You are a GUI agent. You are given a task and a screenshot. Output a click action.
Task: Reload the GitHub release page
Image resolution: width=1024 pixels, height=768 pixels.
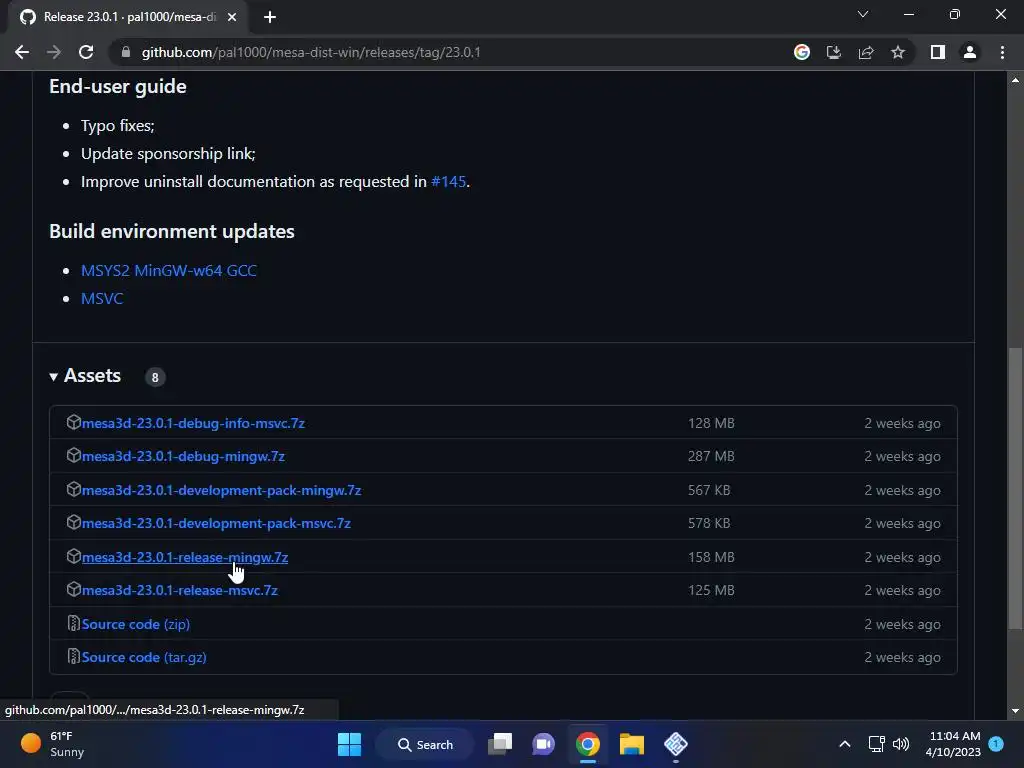(x=86, y=52)
